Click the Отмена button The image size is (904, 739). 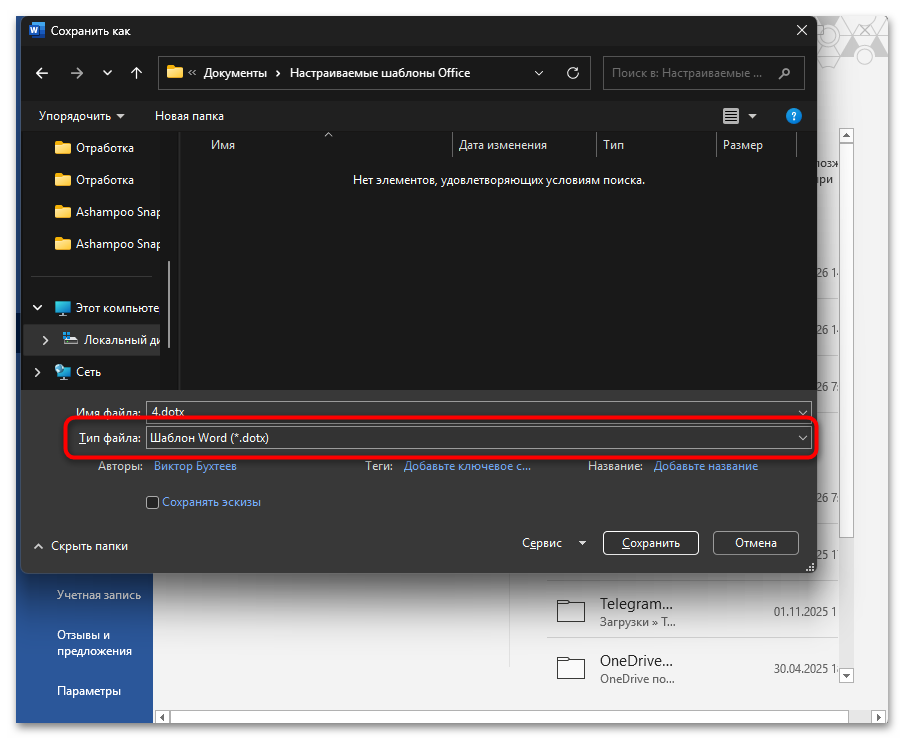click(755, 543)
